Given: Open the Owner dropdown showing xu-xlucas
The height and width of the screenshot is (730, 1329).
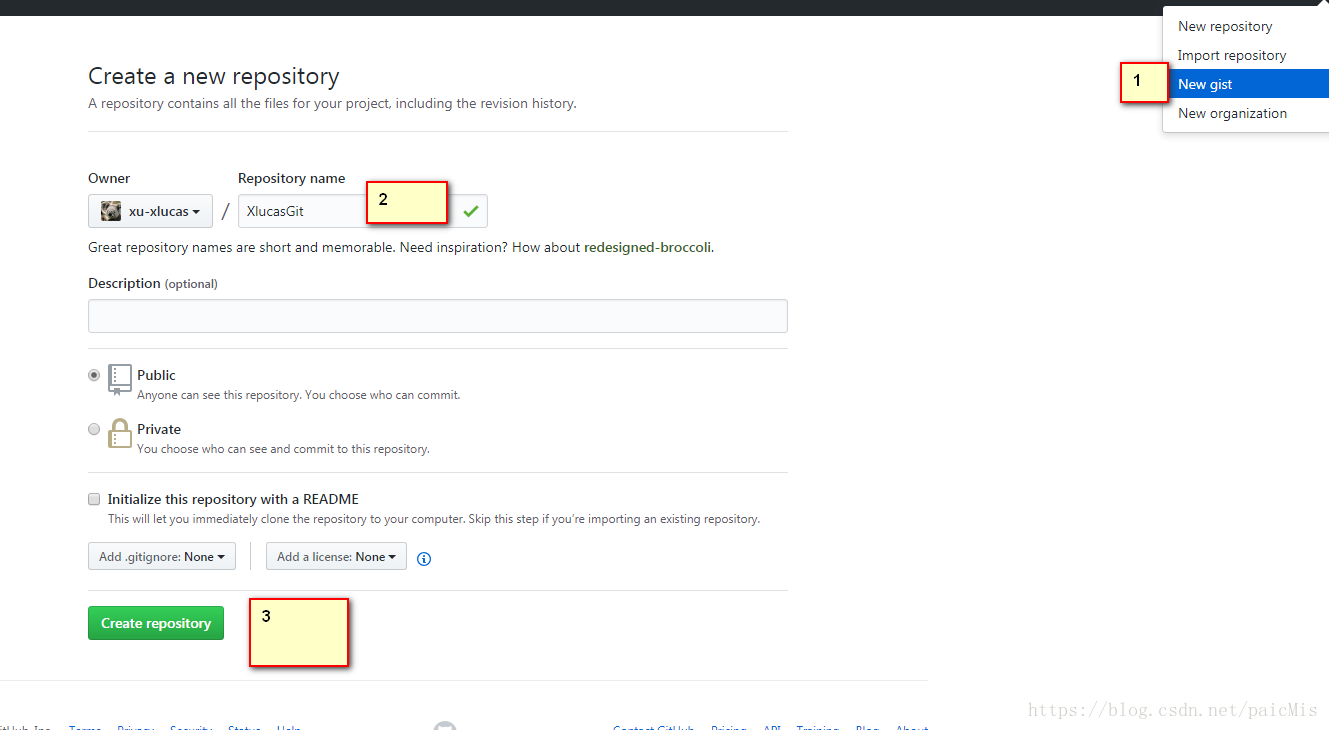Looking at the screenshot, I should pos(150,211).
